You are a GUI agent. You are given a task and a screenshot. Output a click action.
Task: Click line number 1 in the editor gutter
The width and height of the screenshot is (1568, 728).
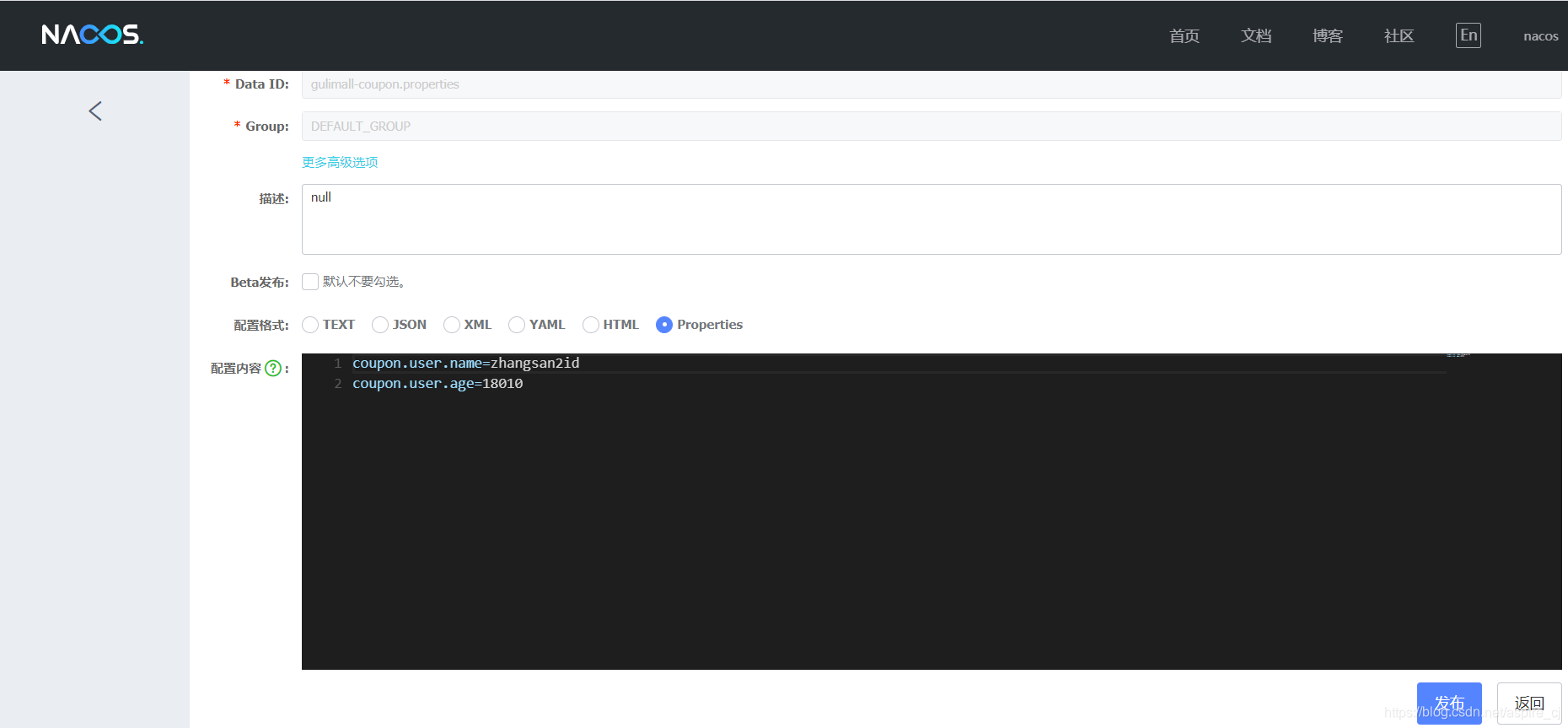point(337,364)
